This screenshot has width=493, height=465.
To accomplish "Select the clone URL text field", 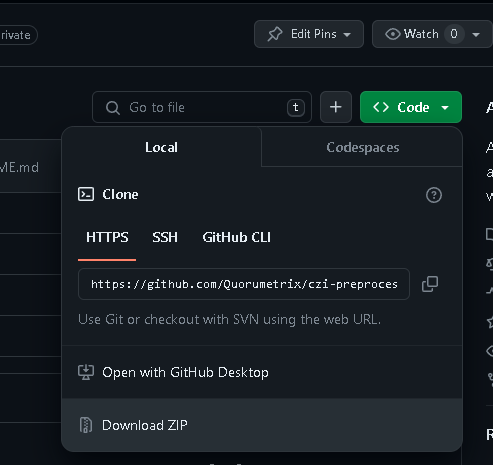I will [244, 284].
